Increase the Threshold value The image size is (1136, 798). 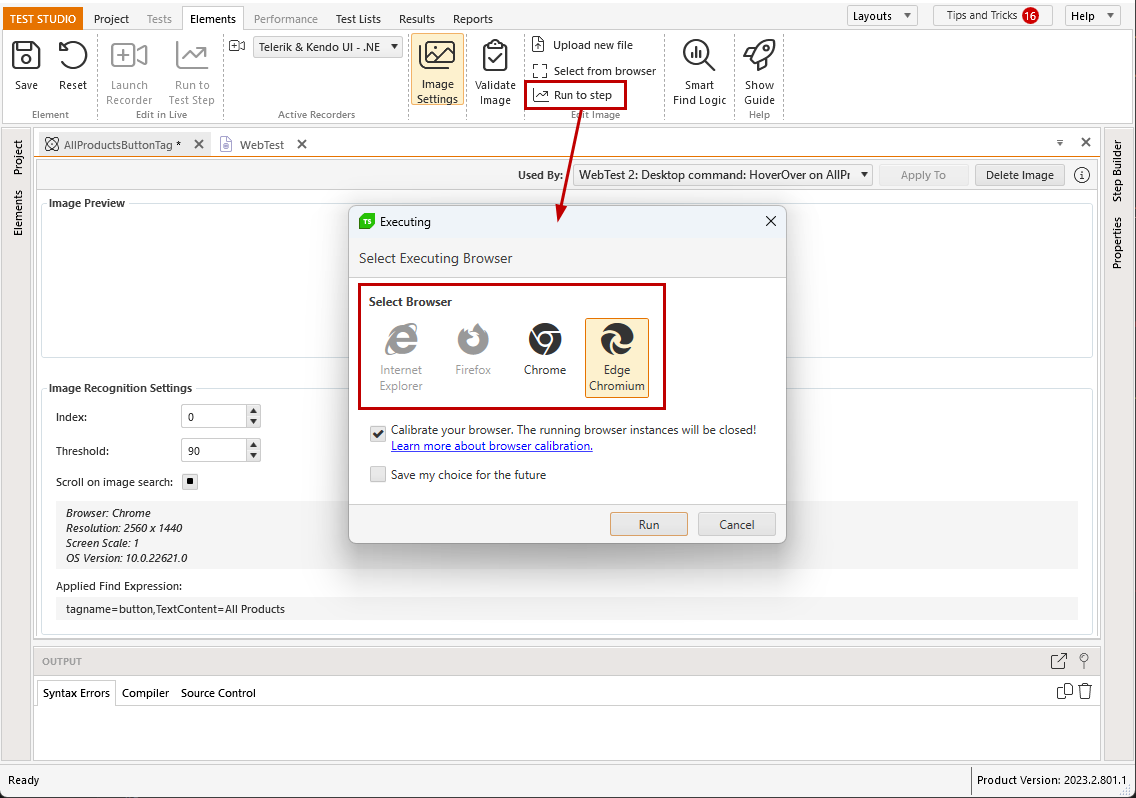(253, 444)
